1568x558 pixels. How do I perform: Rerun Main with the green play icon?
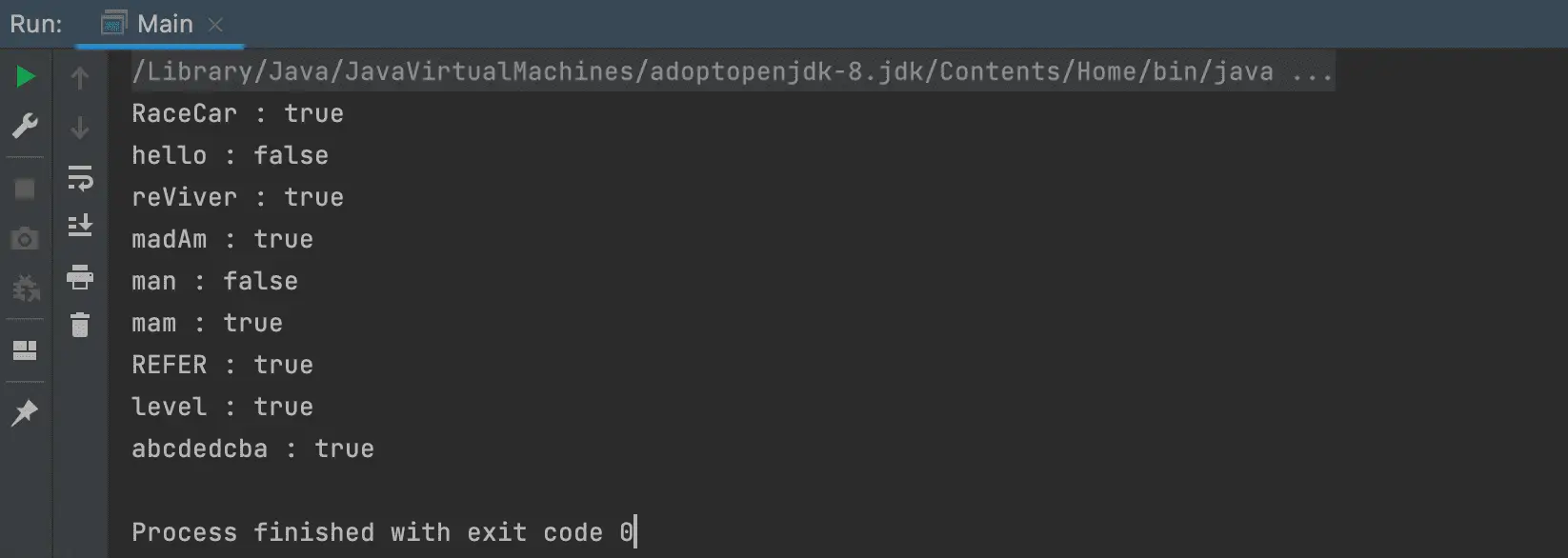[26, 76]
